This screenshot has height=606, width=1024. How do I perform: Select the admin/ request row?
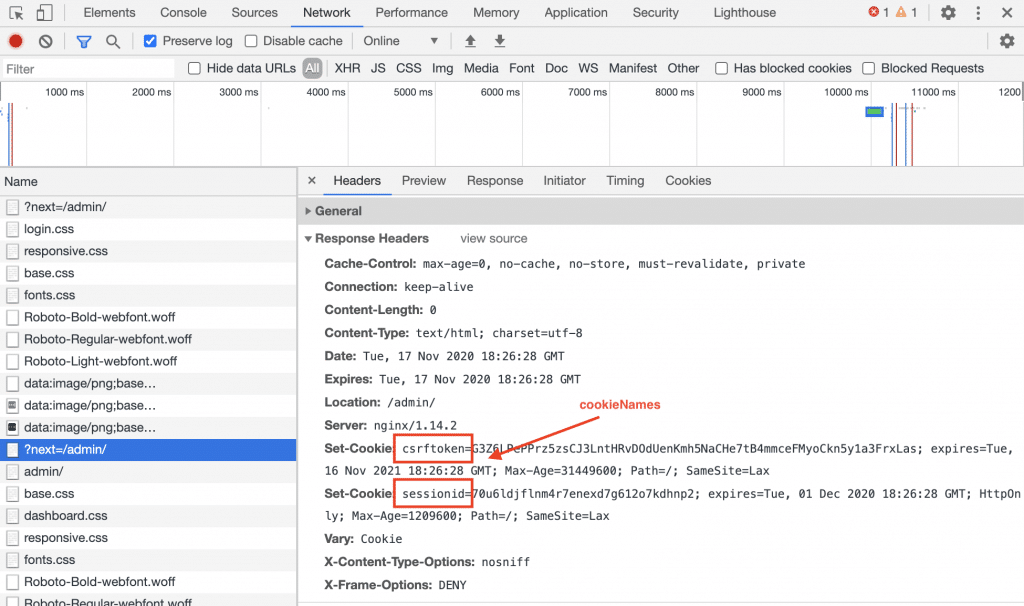tap(148, 471)
